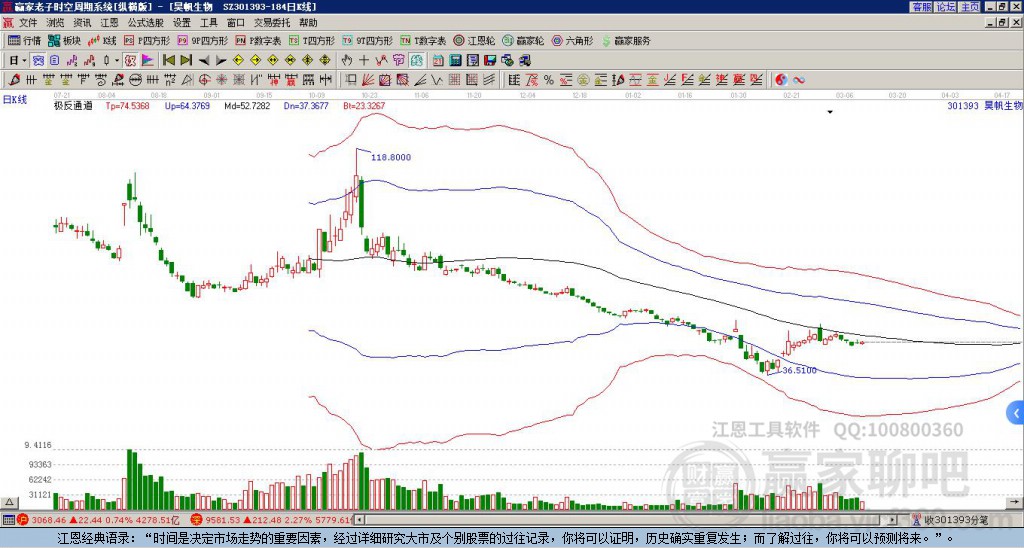
Task: Click the horizontal scrollbar right arrow
Action: pos(892,520)
